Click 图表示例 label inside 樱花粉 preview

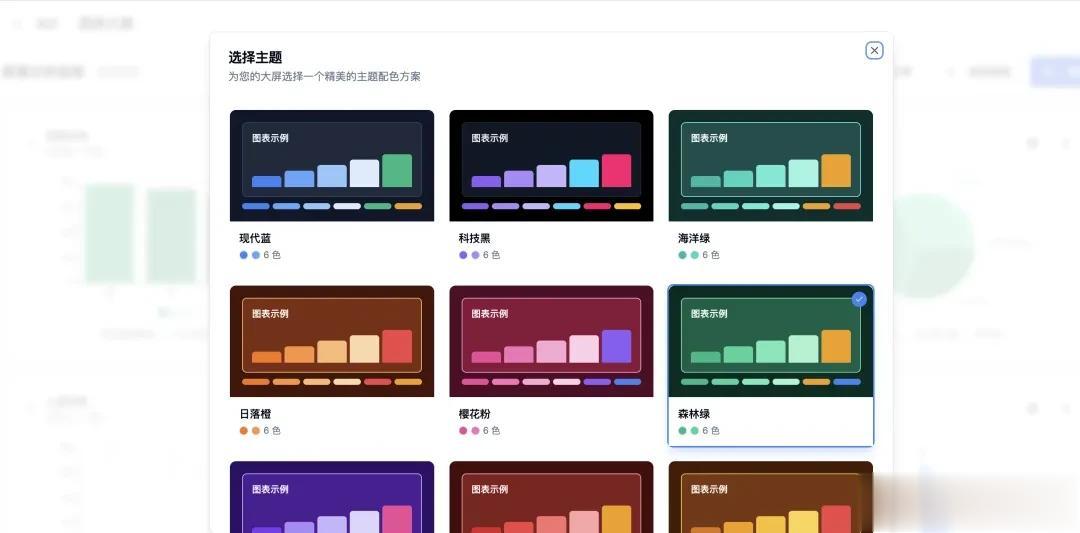[x=490, y=313]
